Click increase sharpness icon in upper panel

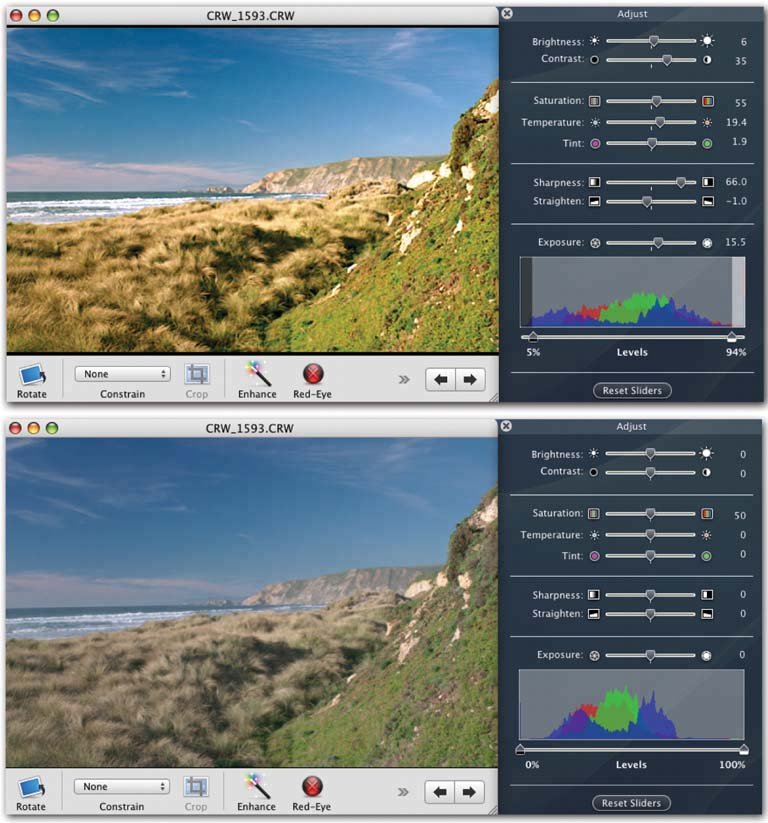708,182
